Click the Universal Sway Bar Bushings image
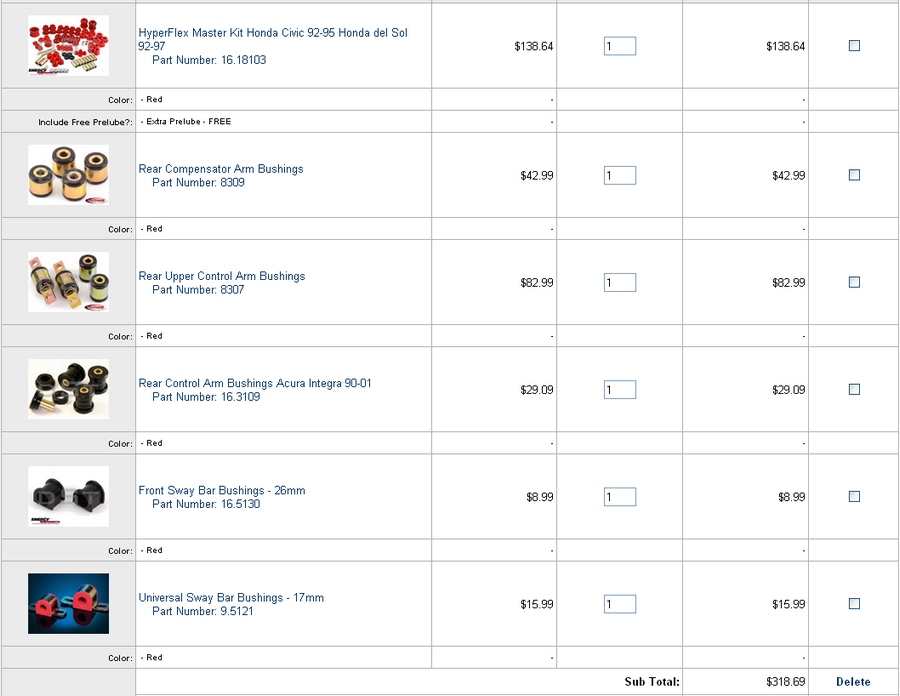This screenshot has height=696, width=900. coord(68,604)
